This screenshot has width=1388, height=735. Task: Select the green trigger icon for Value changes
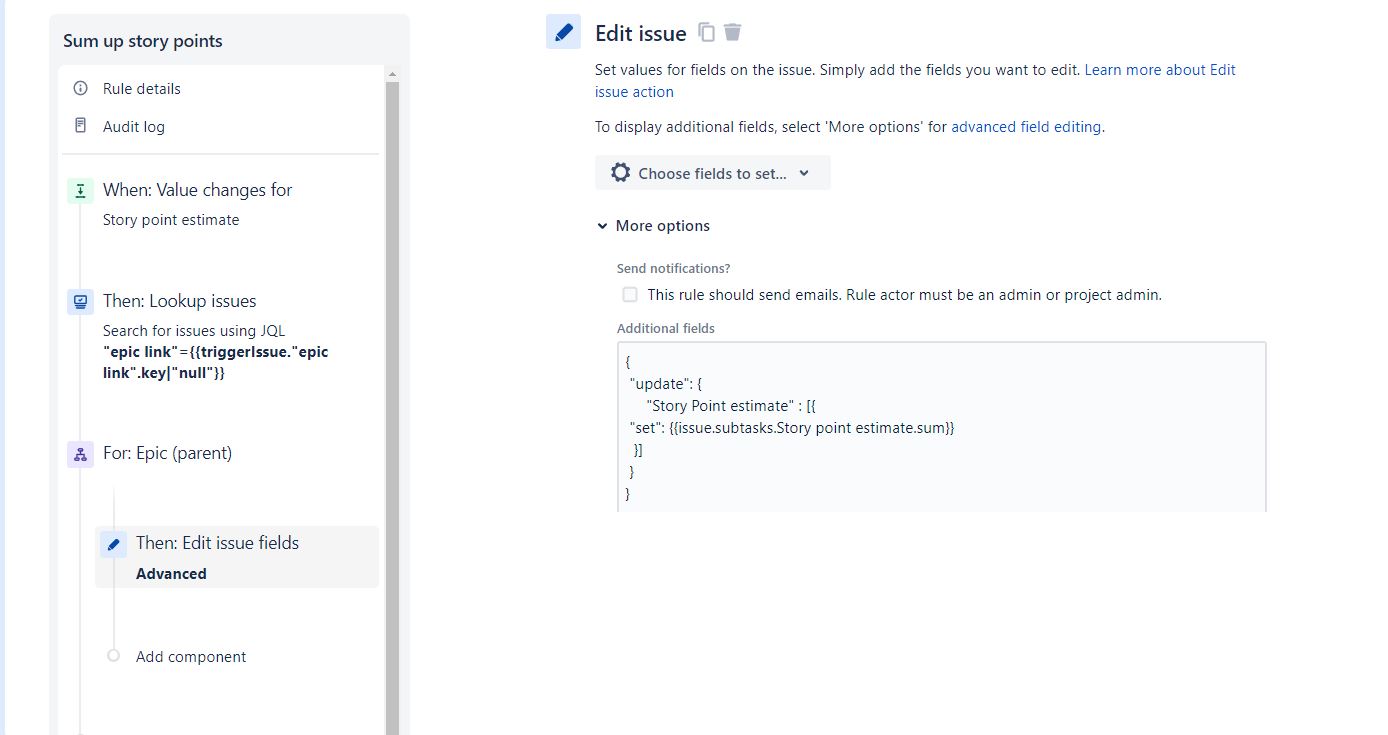[x=80, y=190]
